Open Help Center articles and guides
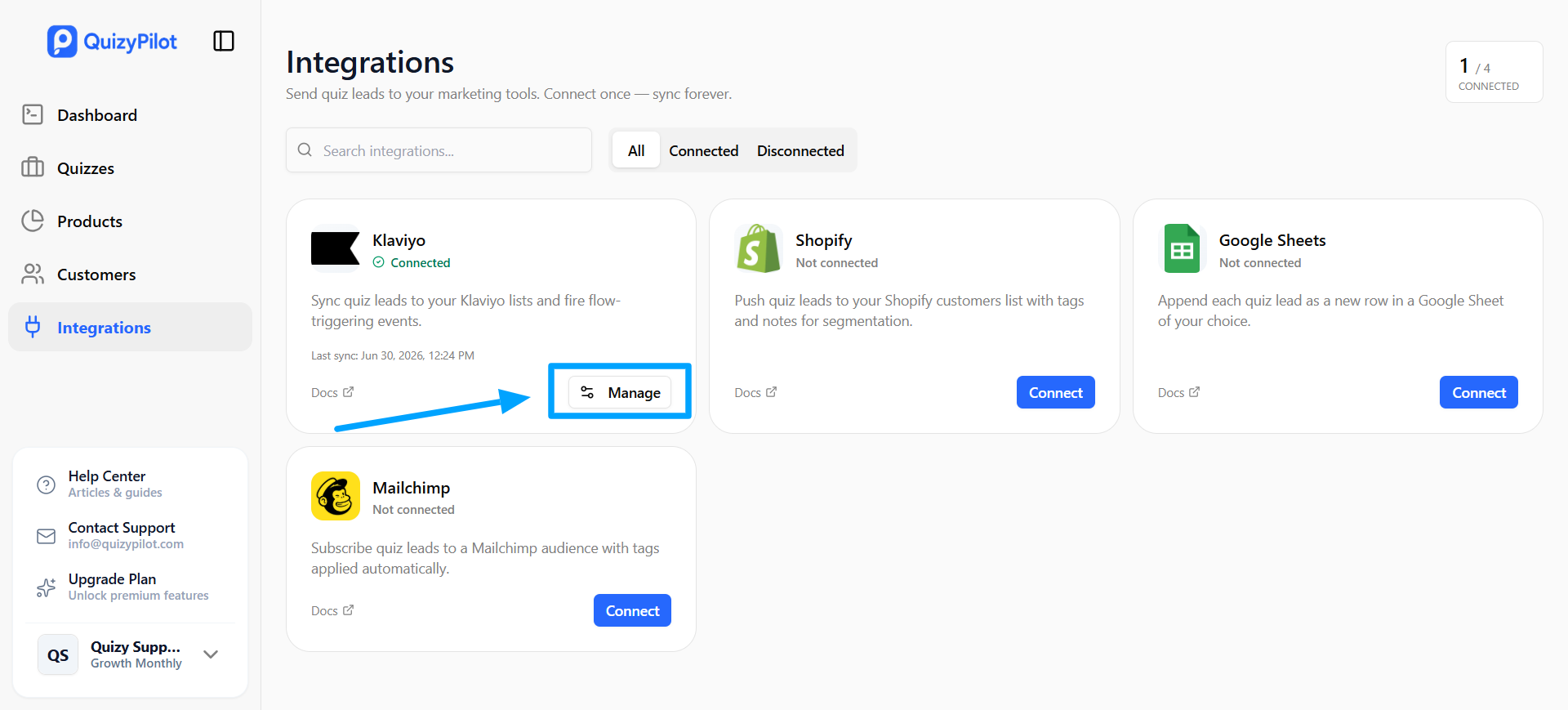Viewport: 1568px width, 710px height. point(131,484)
